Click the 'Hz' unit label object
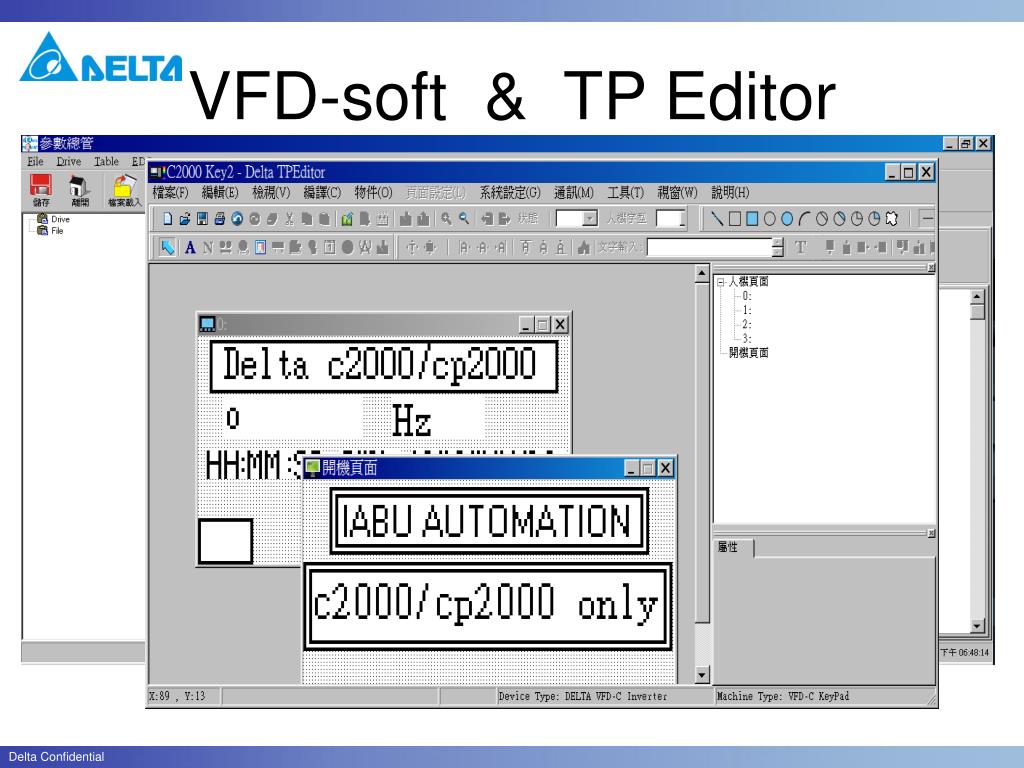 pos(411,421)
